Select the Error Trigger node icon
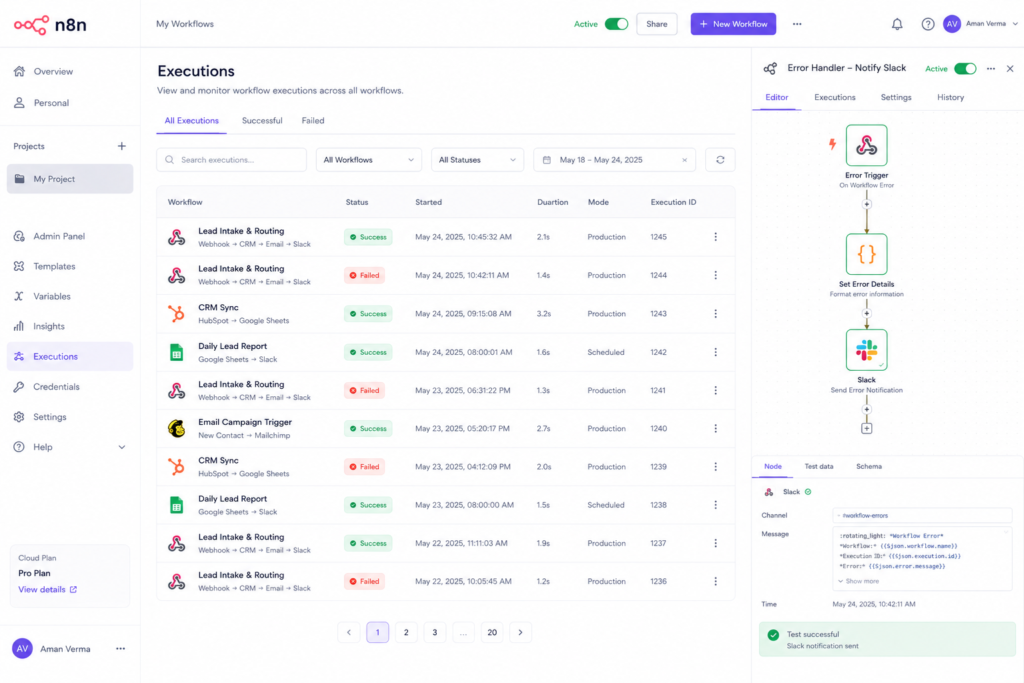The image size is (1024, 683). pos(866,145)
